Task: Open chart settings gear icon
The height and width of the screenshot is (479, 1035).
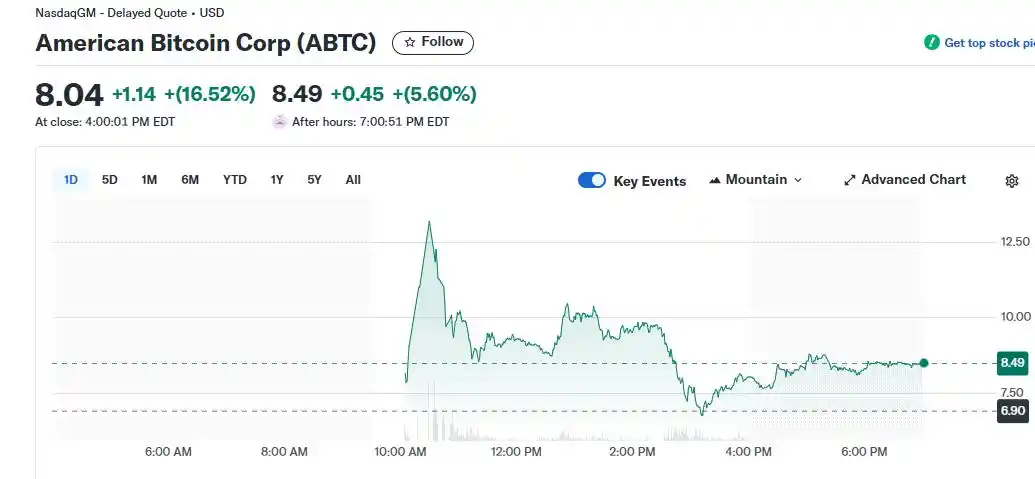Action: click(1011, 181)
